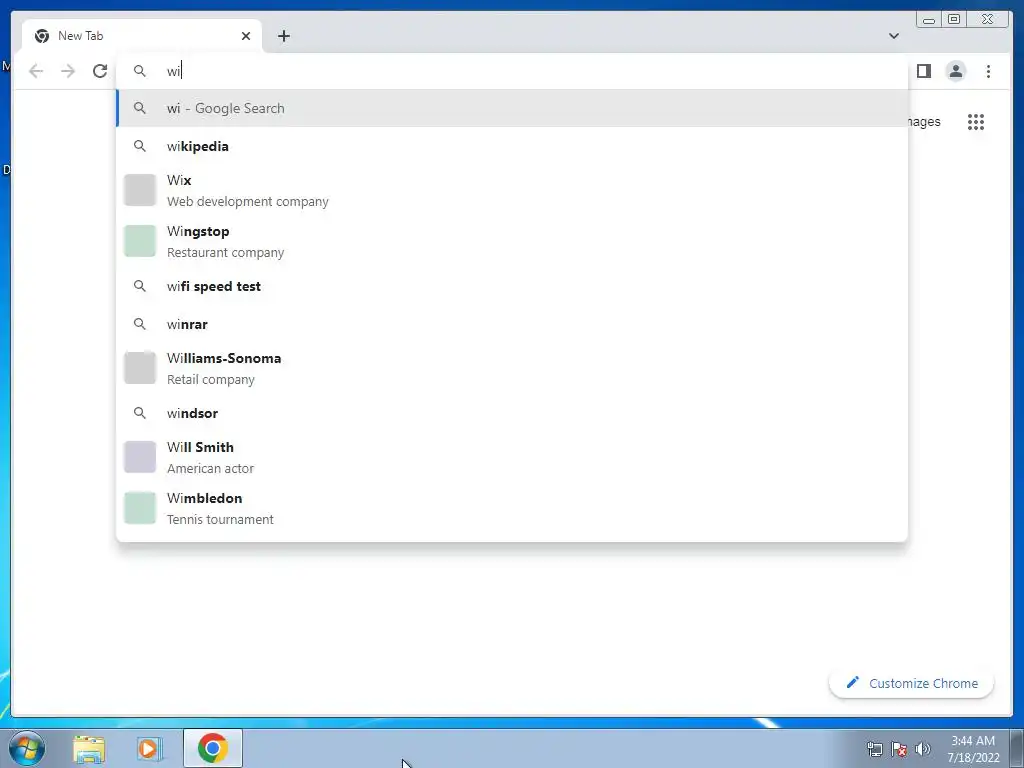Click the address bar containing 'wi'
This screenshot has width=1024, height=768.
(512, 71)
